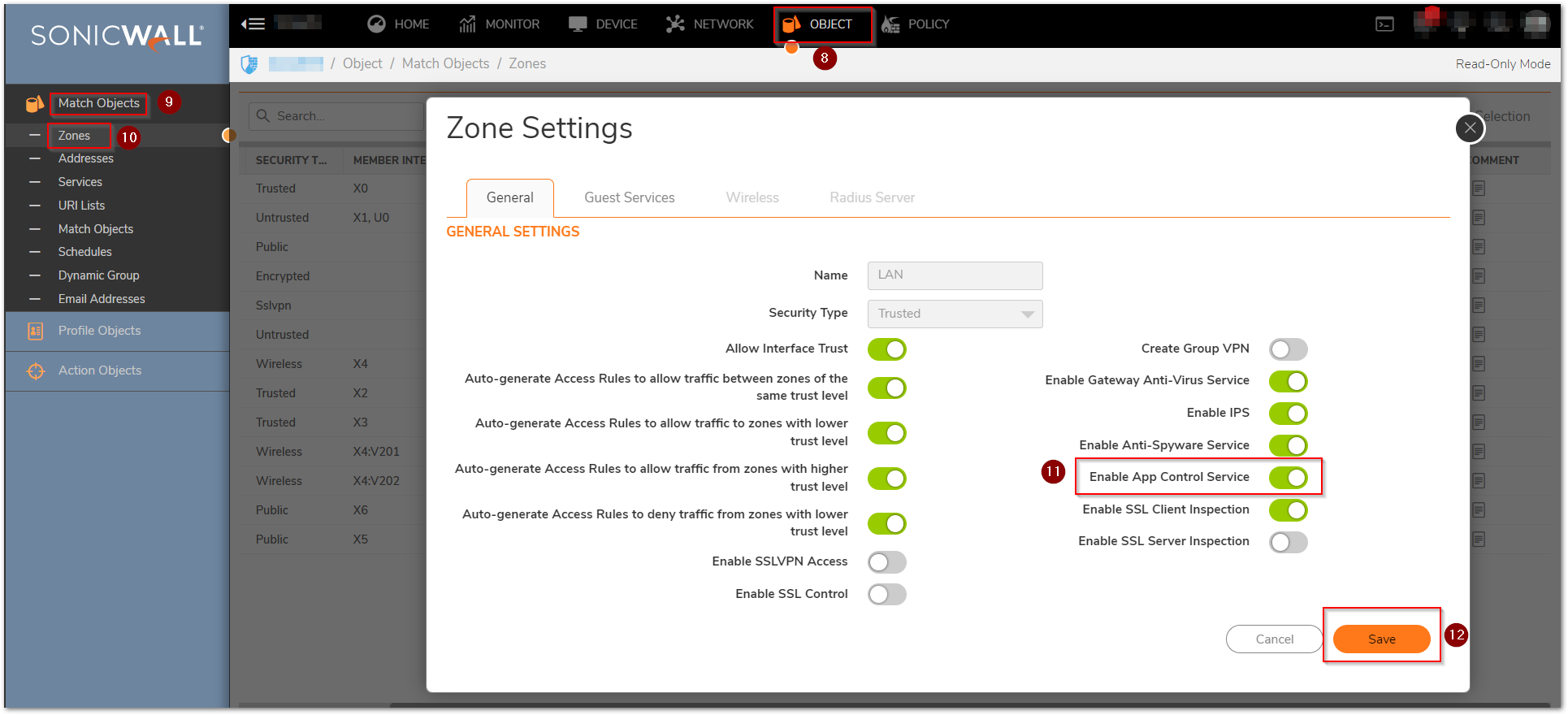Select the OBJECT top menu item
This screenshot has height=715, width=1568.
coord(822,24)
